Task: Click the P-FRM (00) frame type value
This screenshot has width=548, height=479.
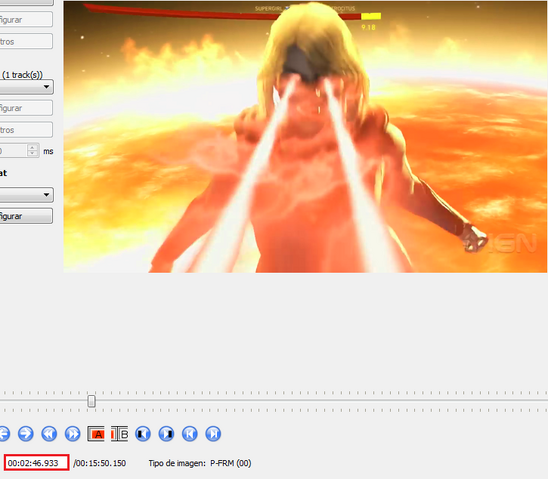Action: (x=231, y=463)
